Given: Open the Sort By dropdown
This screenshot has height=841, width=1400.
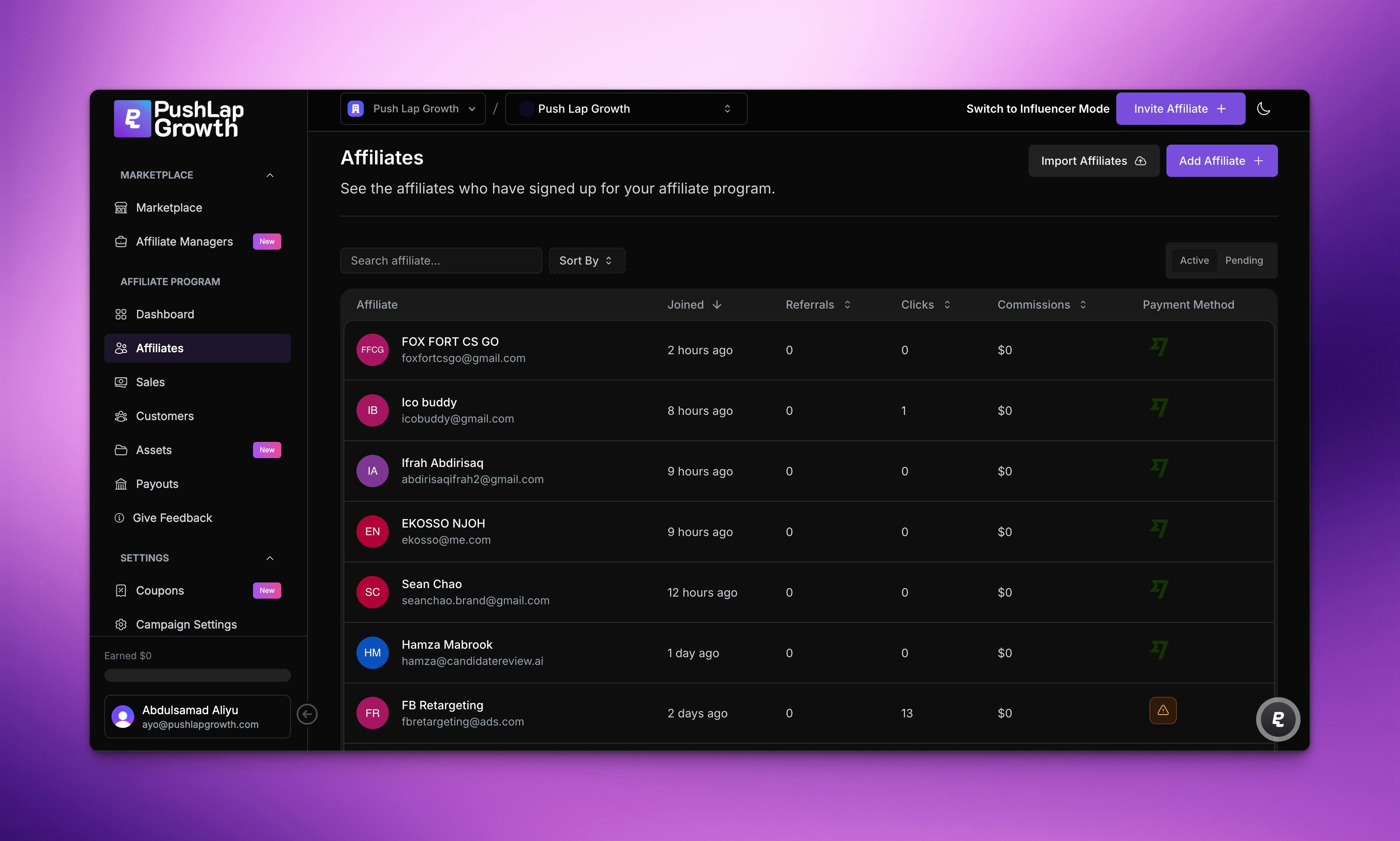Looking at the screenshot, I should click(x=586, y=261).
